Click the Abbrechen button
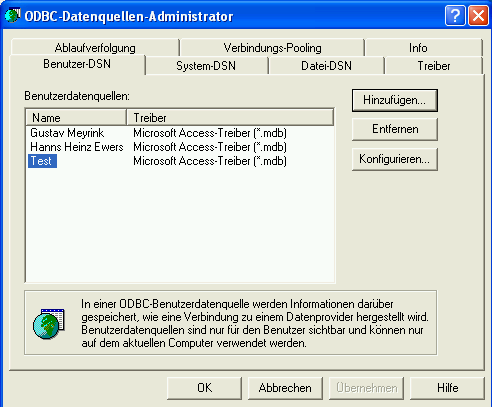492x407 pixels. (285, 388)
